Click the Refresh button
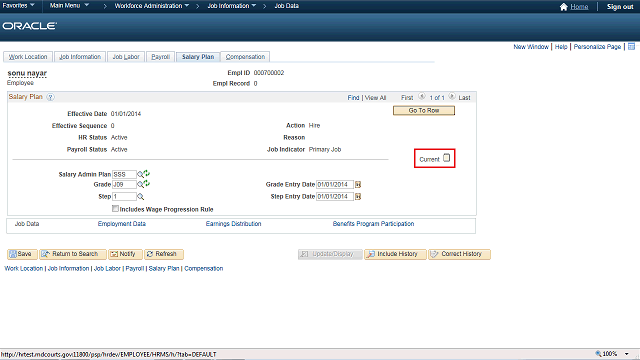This screenshot has width=640, height=360. tap(164, 254)
